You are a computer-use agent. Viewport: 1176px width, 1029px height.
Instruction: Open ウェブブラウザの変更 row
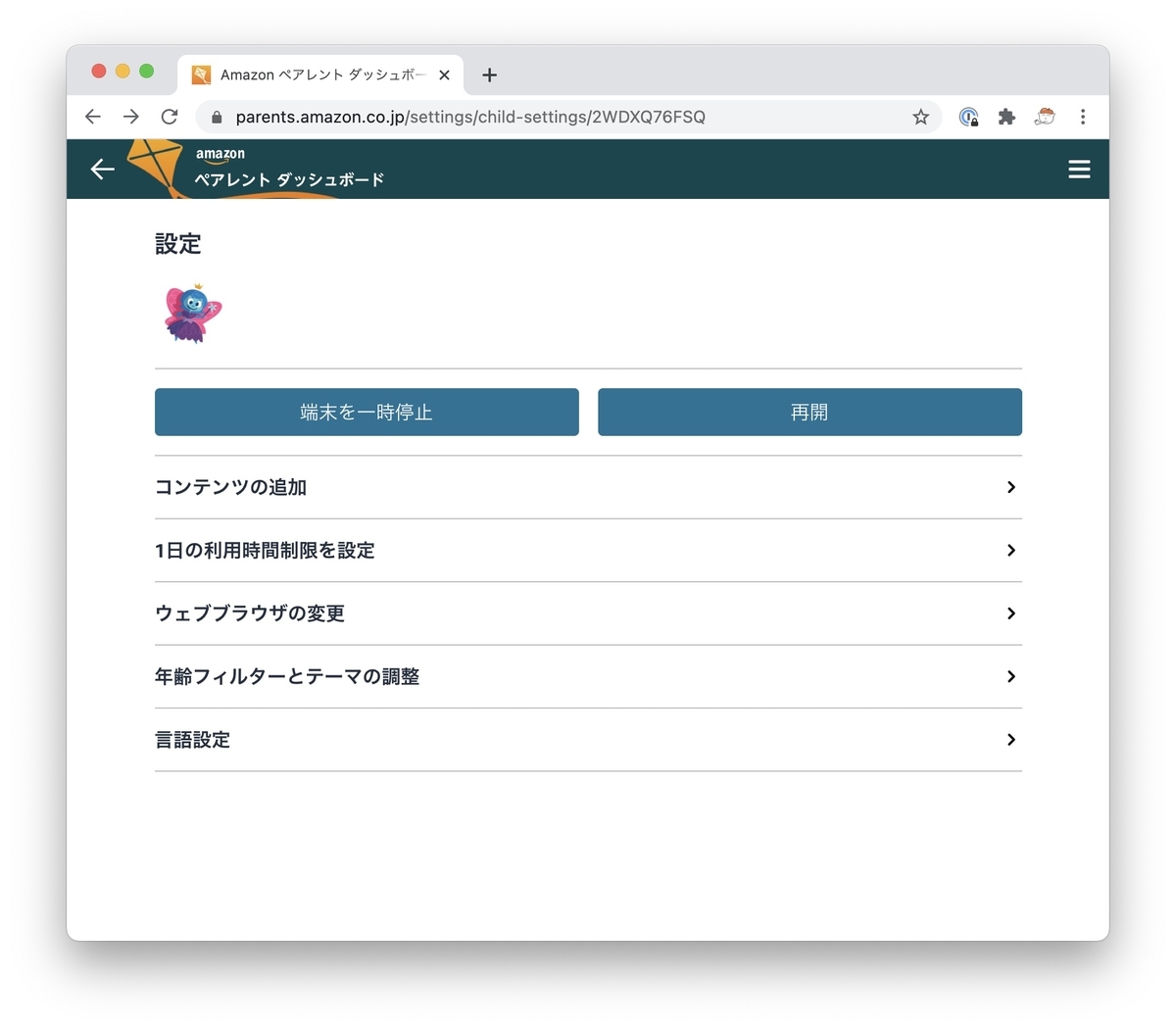click(588, 613)
